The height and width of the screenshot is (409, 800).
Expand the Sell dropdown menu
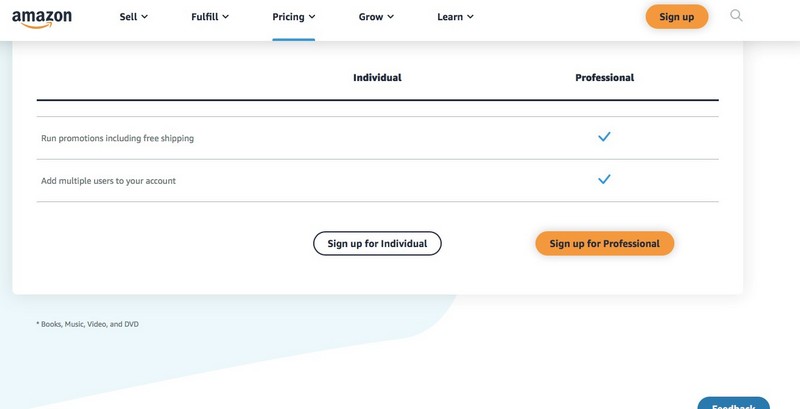click(134, 17)
